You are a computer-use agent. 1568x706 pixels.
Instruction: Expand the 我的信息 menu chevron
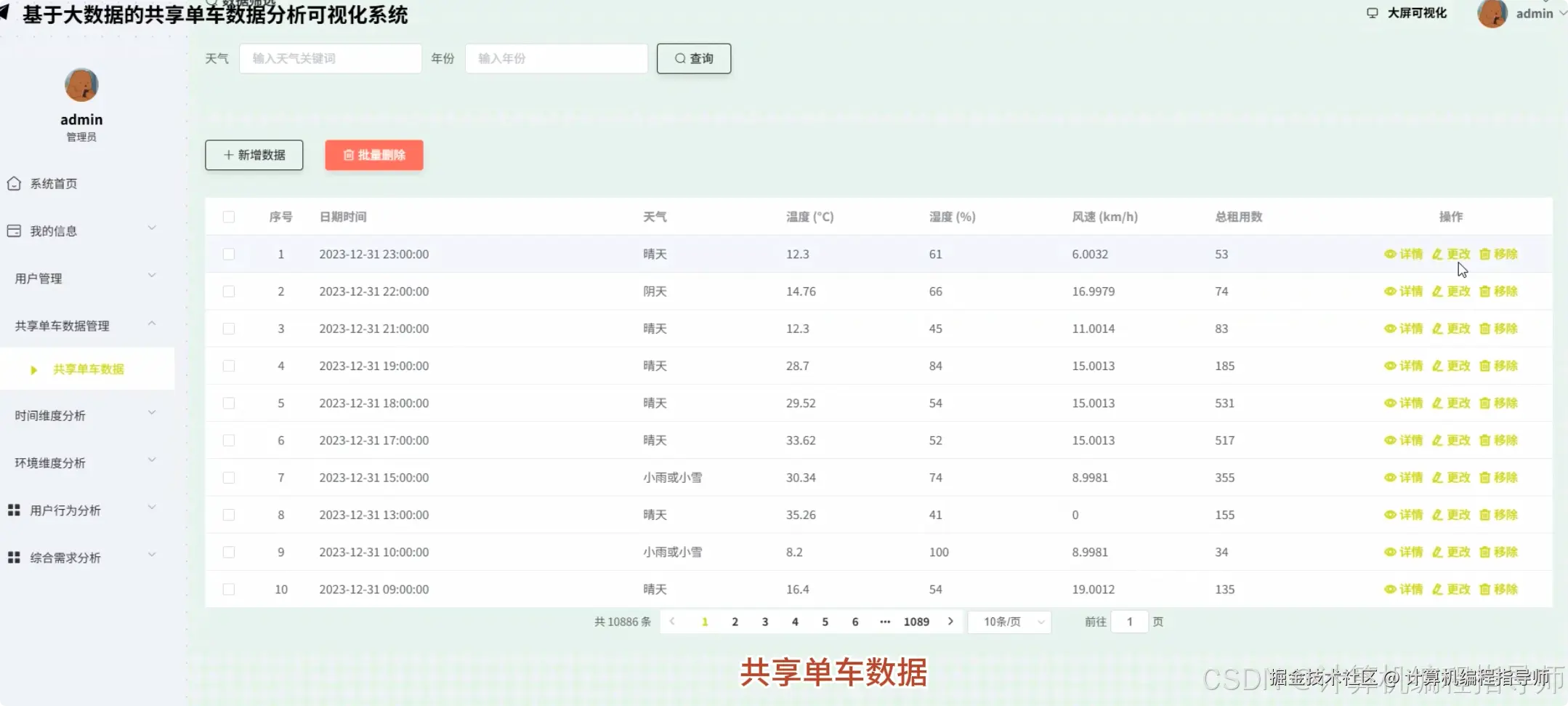pos(152,228)
